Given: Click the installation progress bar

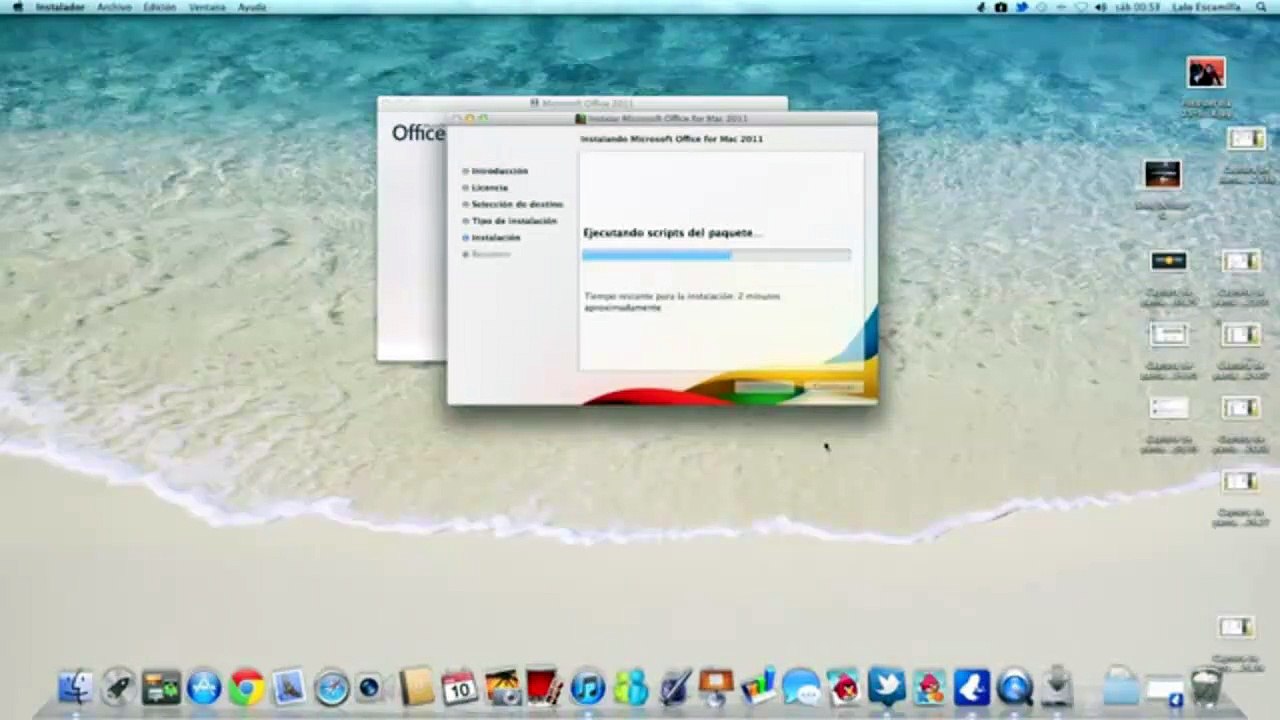Looking at the screenshot, I should (716, 256).
